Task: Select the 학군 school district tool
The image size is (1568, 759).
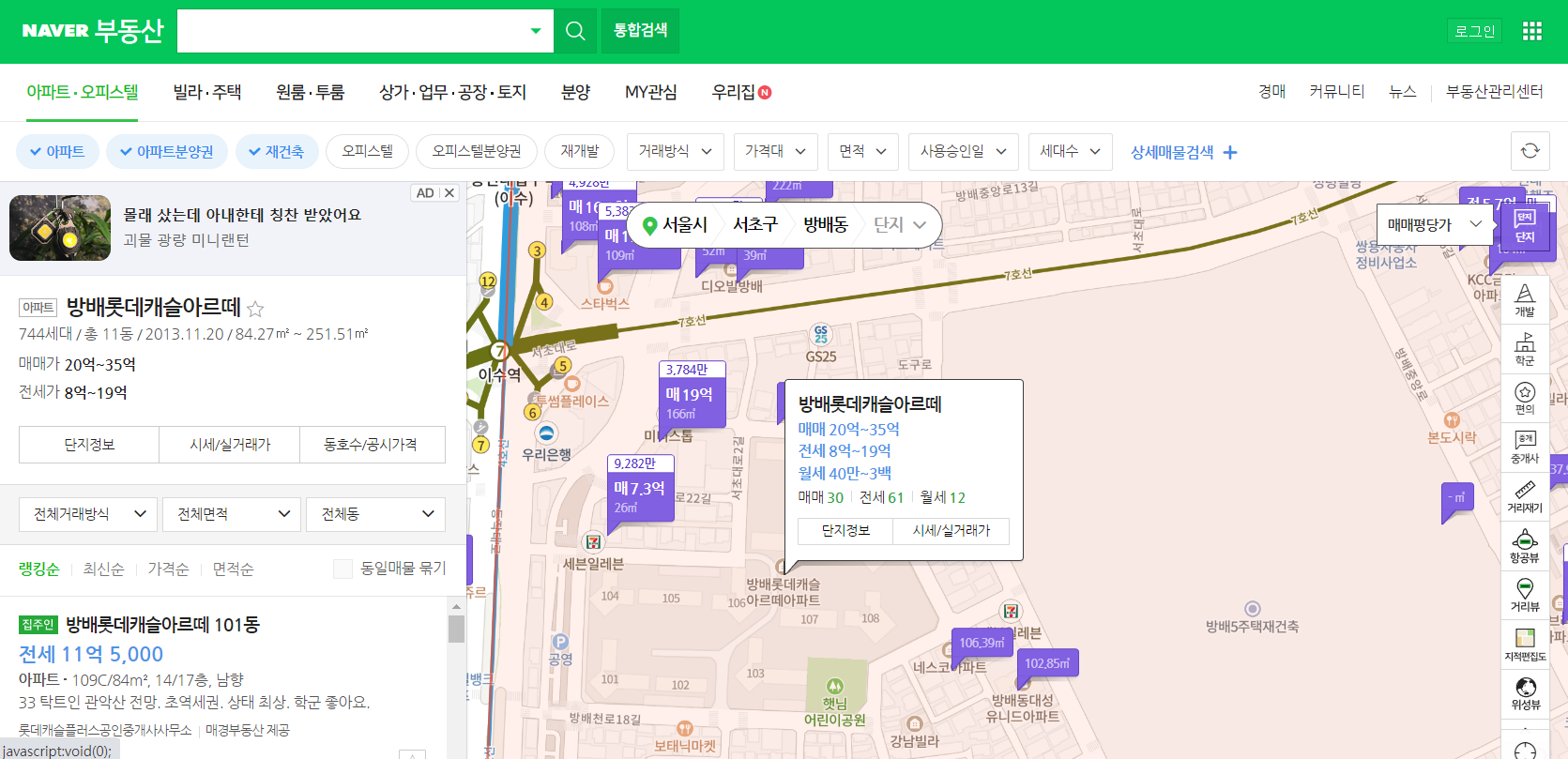Action: tap(1525, 349)
